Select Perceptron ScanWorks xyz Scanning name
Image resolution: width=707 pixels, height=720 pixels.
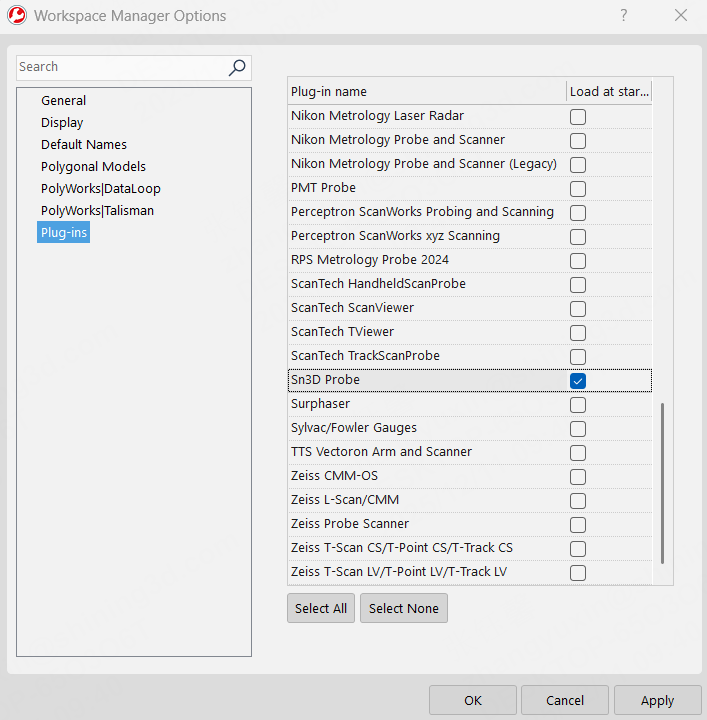pyautogui.click(x=395, y=236)
